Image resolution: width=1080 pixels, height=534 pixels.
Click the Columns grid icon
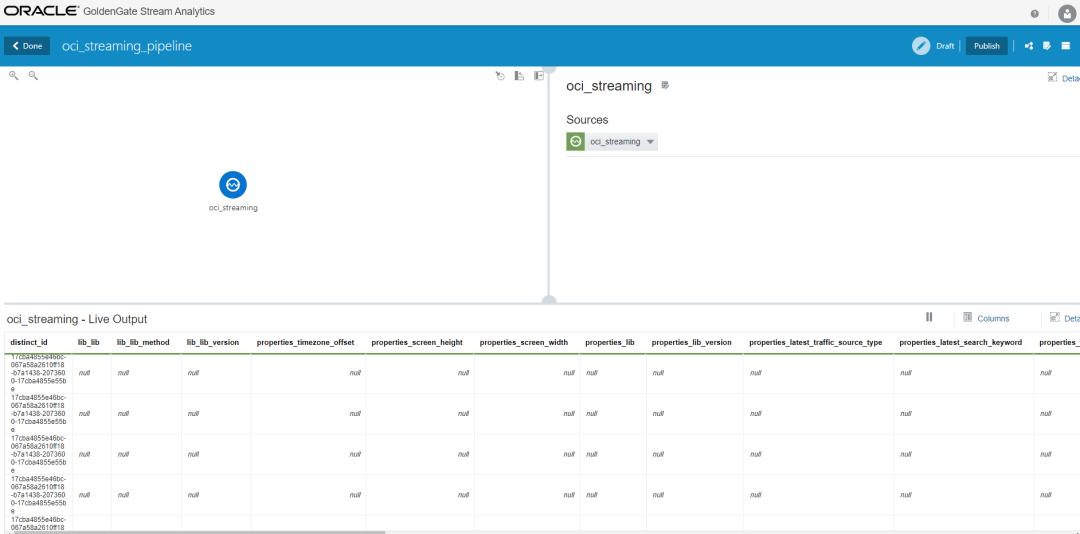[x=967, y=318]
